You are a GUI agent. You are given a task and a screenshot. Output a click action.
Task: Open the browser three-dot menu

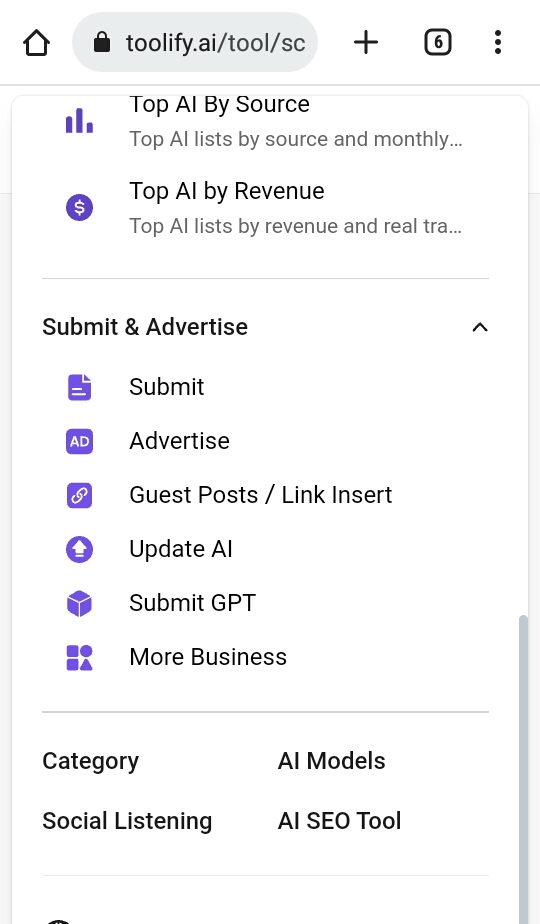click(x=498, y=42)
